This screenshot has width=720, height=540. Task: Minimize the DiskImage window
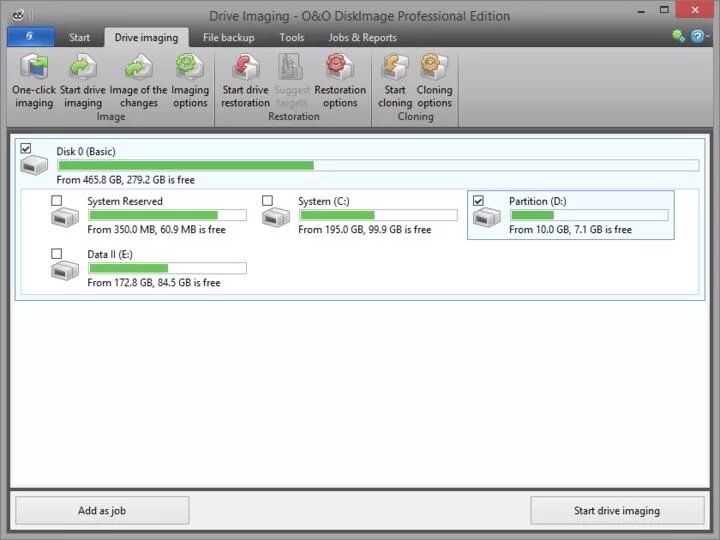coord(641,11)
